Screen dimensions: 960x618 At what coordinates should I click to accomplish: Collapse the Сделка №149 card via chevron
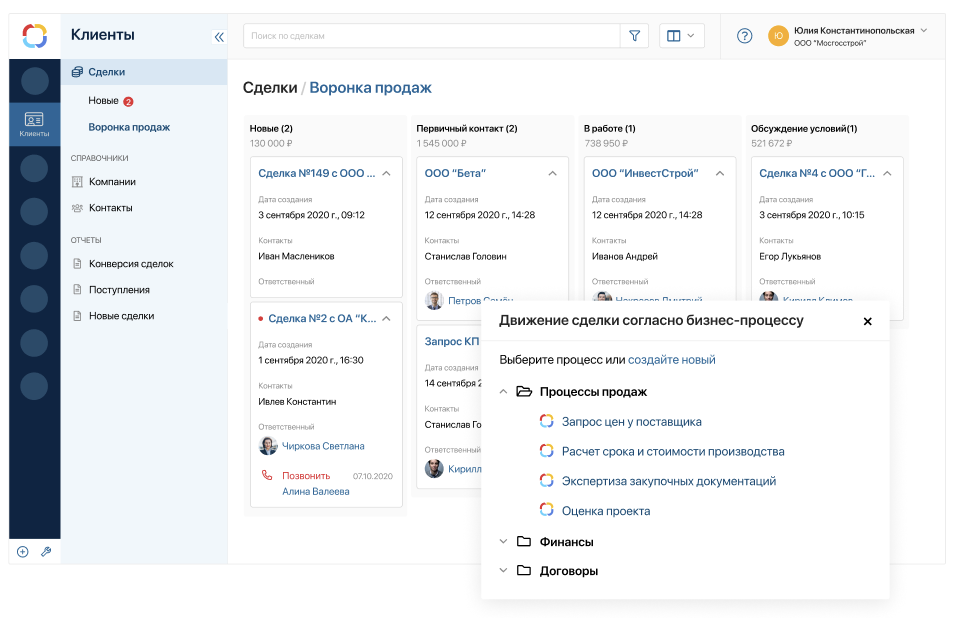pyautogui.click(x=385, y=172)
